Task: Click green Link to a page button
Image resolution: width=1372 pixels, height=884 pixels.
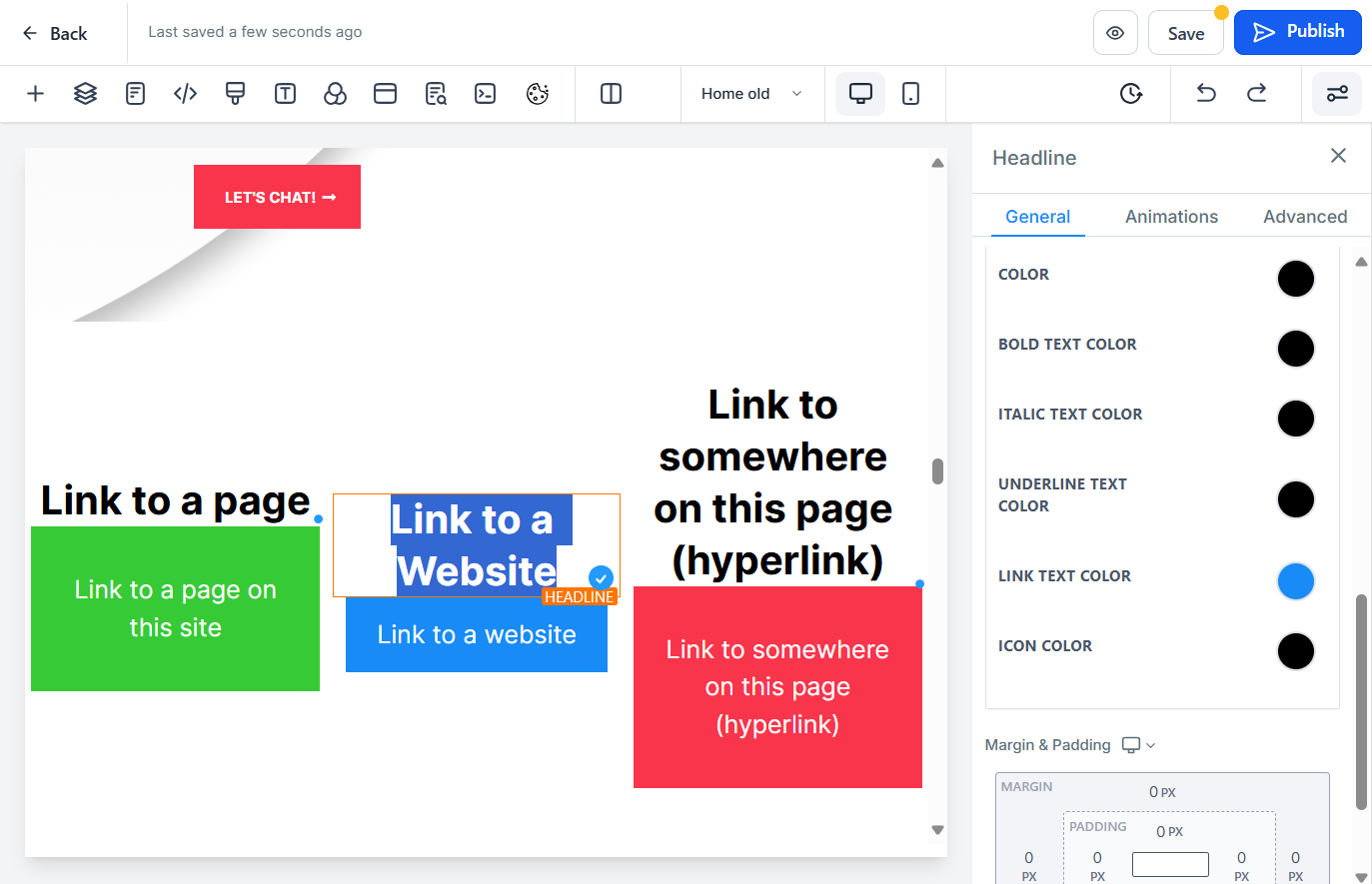Action: 176,608
